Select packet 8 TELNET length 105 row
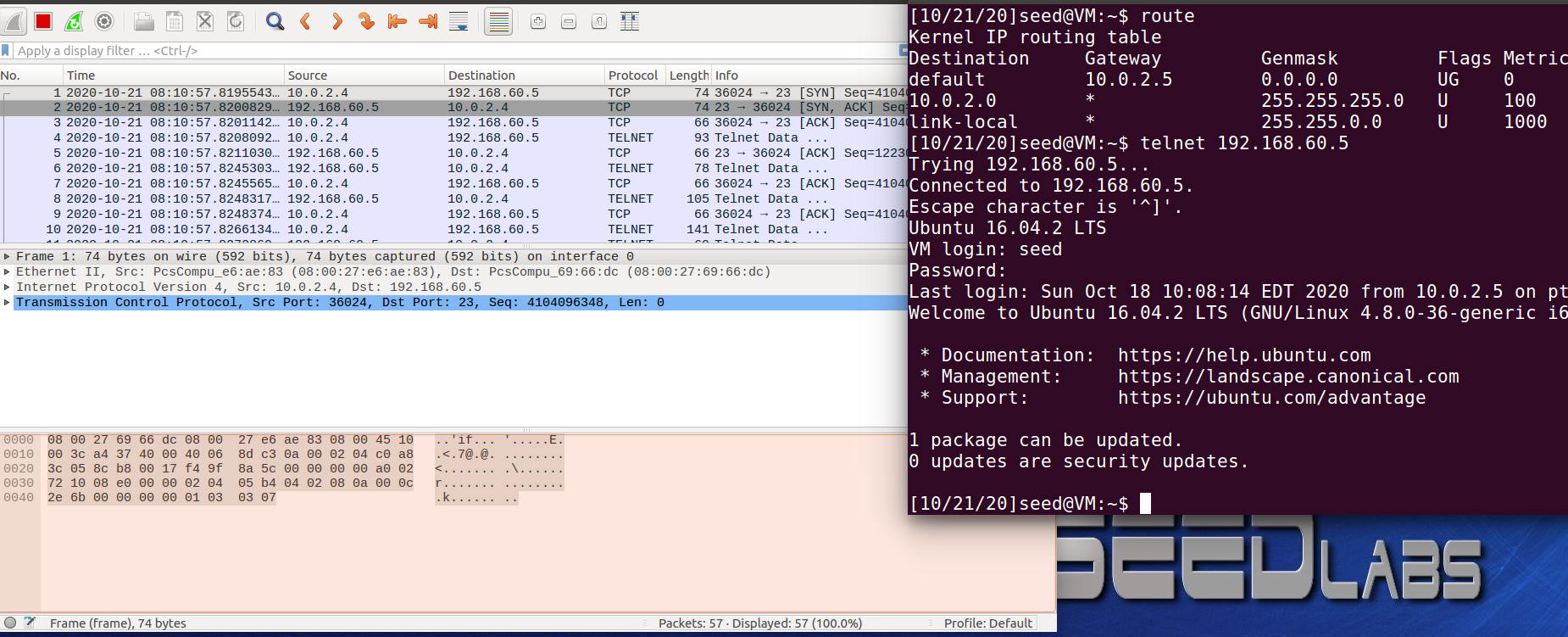1568x637 pixels. [x=453, y=199]
